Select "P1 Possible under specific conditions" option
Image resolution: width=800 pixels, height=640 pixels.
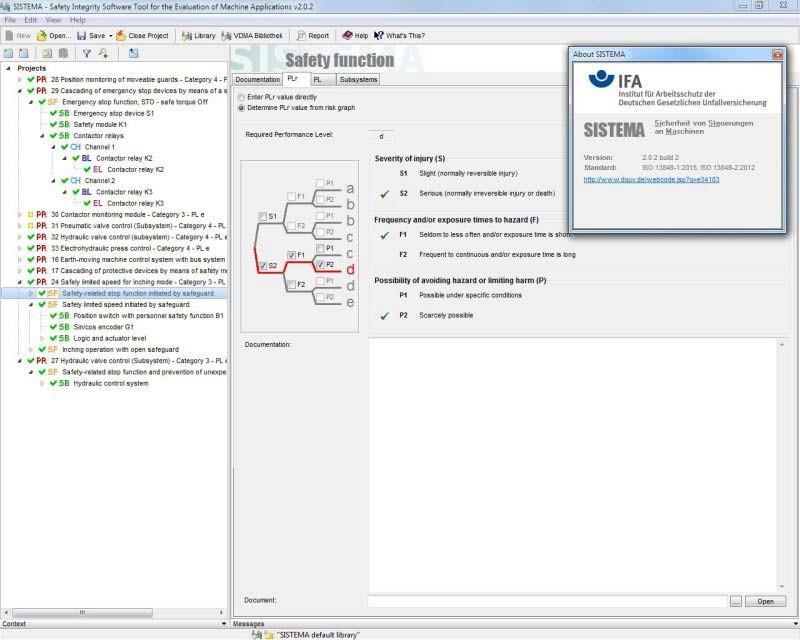pos(460,296)
